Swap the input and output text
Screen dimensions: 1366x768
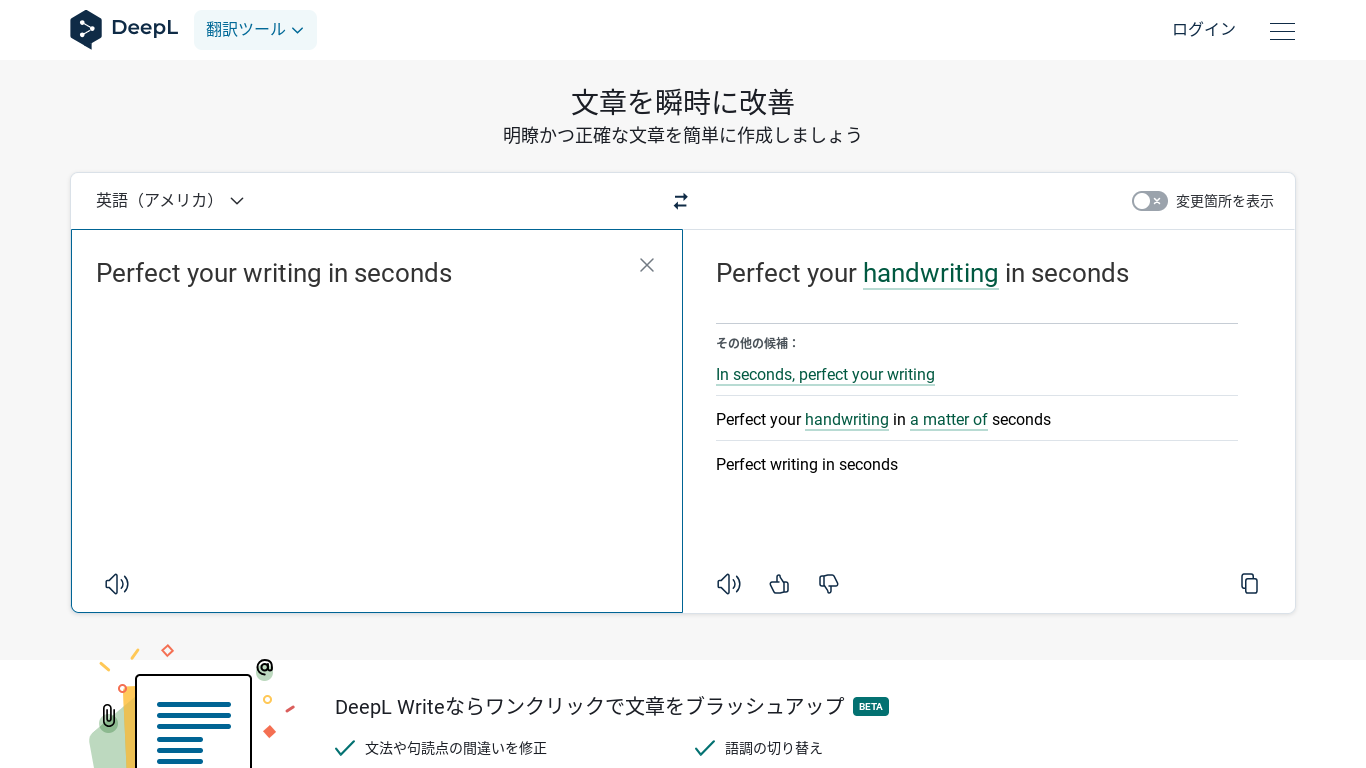click(x=681, y=201)
